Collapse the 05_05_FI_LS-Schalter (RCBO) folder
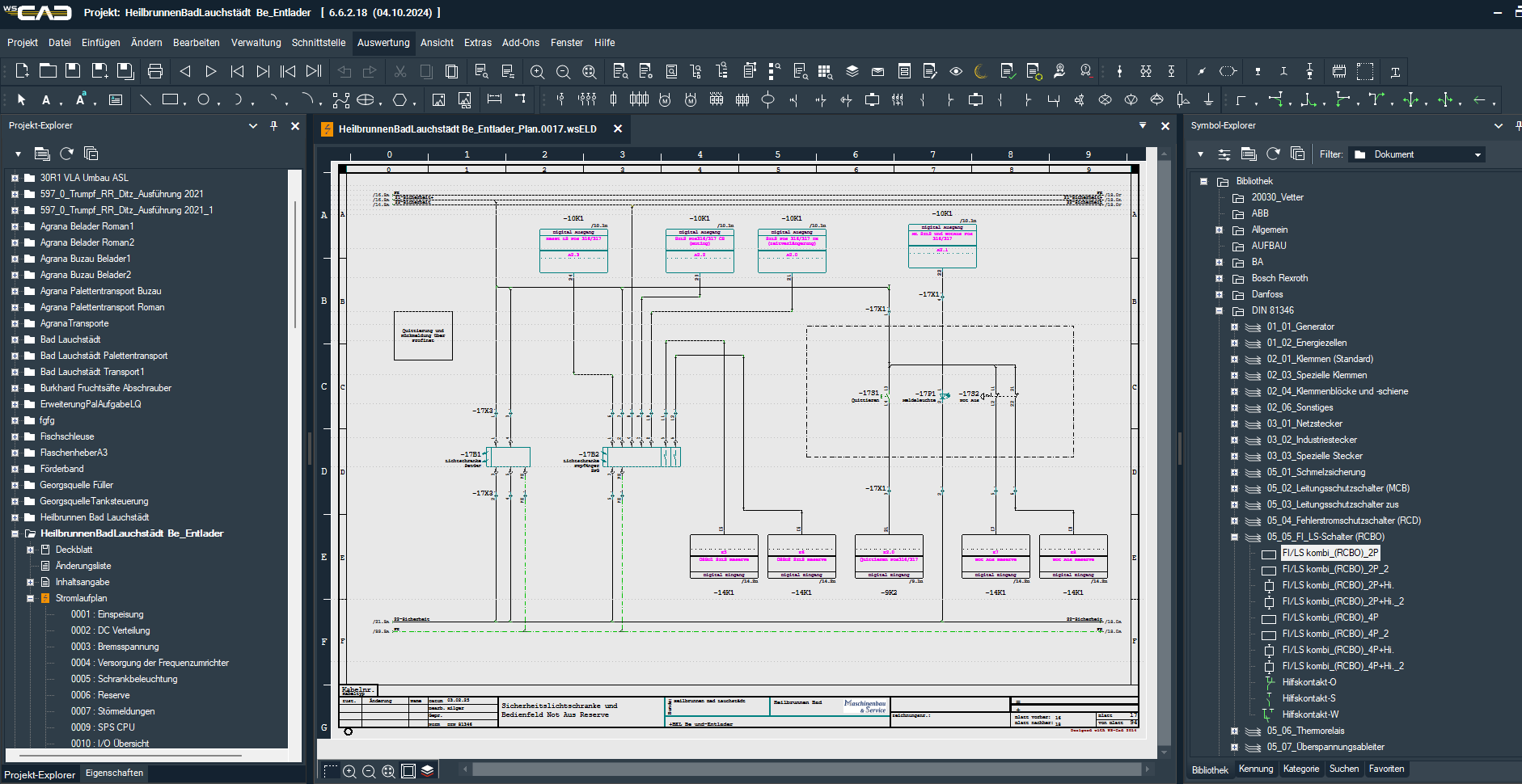 coord(1234,537)
